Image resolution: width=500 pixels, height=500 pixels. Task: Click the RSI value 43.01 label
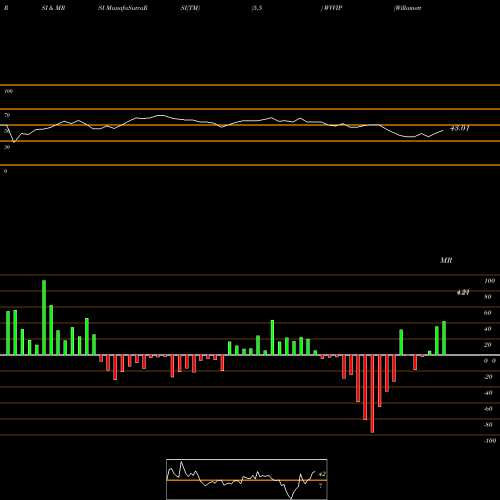(460, 128)
